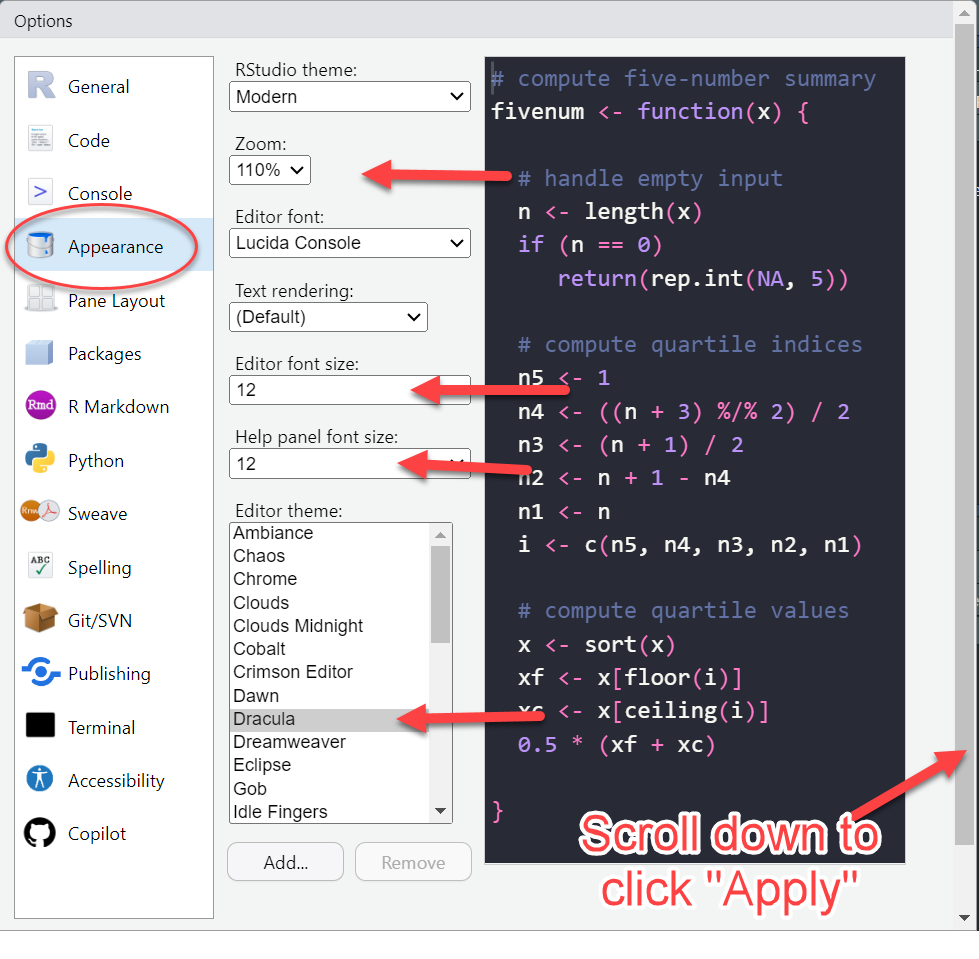
Task: Switch to the R Markdown section
Action: [118, 407]
